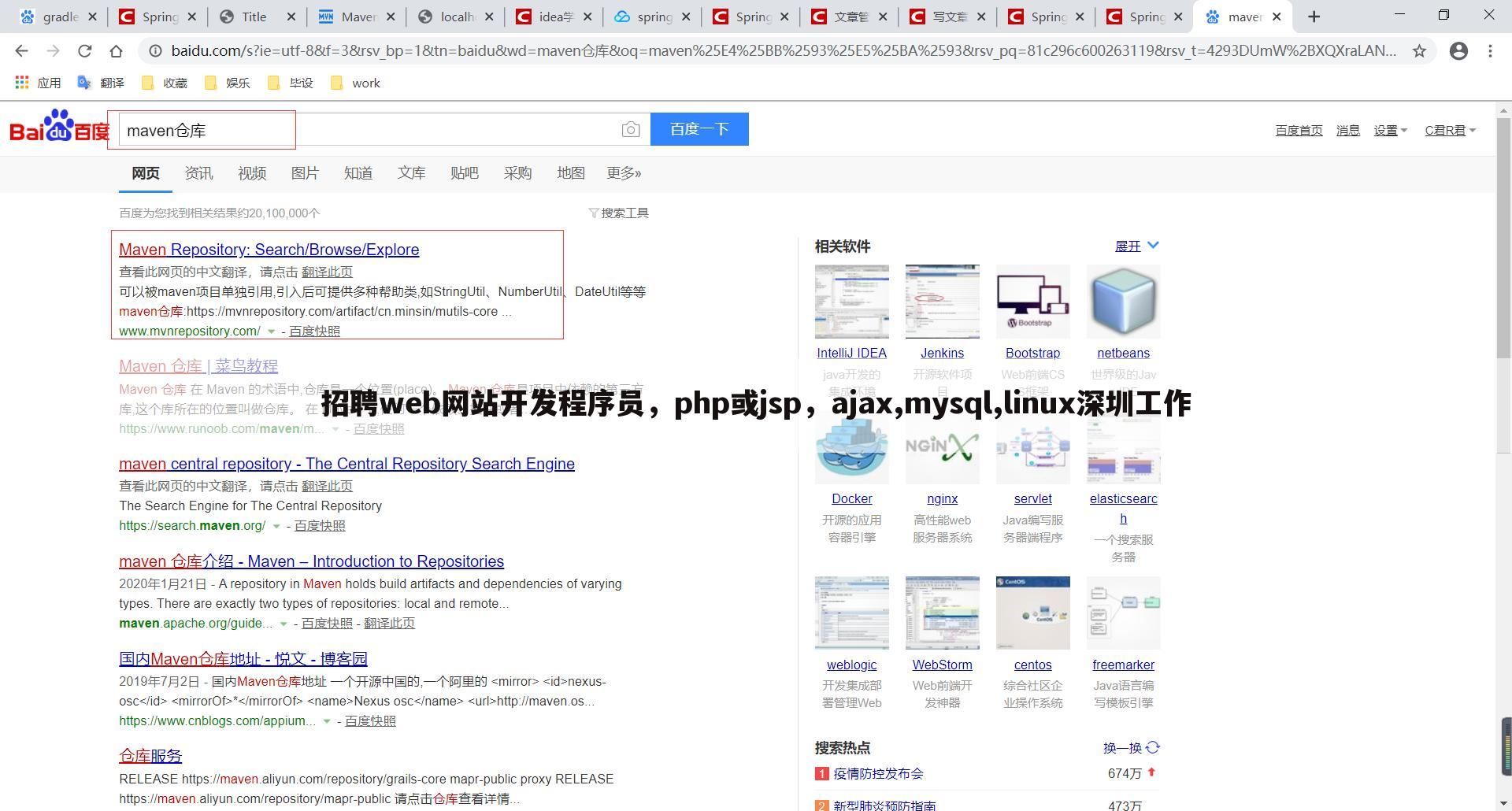Bookmark this page with the star
Viewport: 1512px width, 811px height.
click(1419, 51)
